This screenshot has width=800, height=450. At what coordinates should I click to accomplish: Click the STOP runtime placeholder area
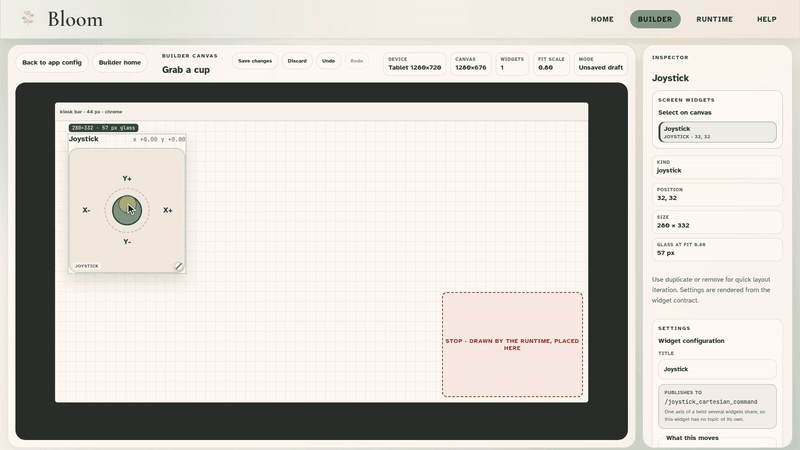coord(512,344)
